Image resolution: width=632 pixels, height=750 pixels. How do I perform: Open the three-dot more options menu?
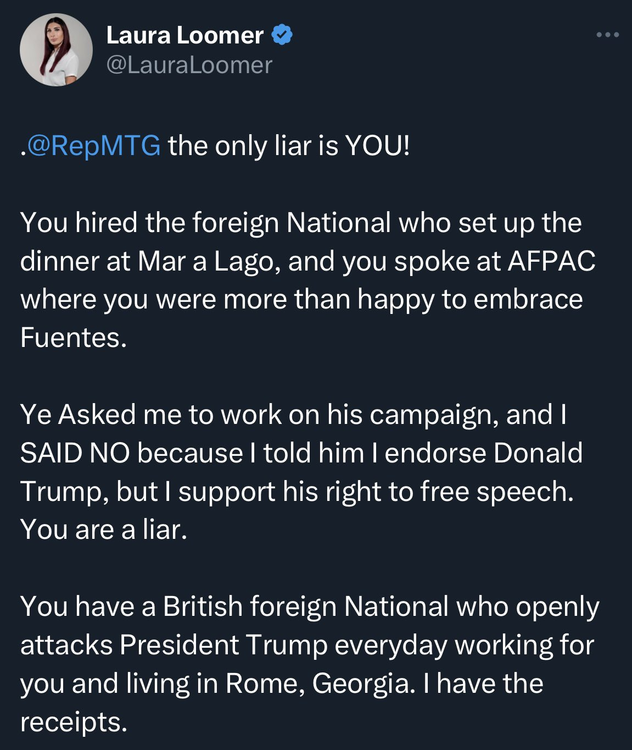pos(607,35)
